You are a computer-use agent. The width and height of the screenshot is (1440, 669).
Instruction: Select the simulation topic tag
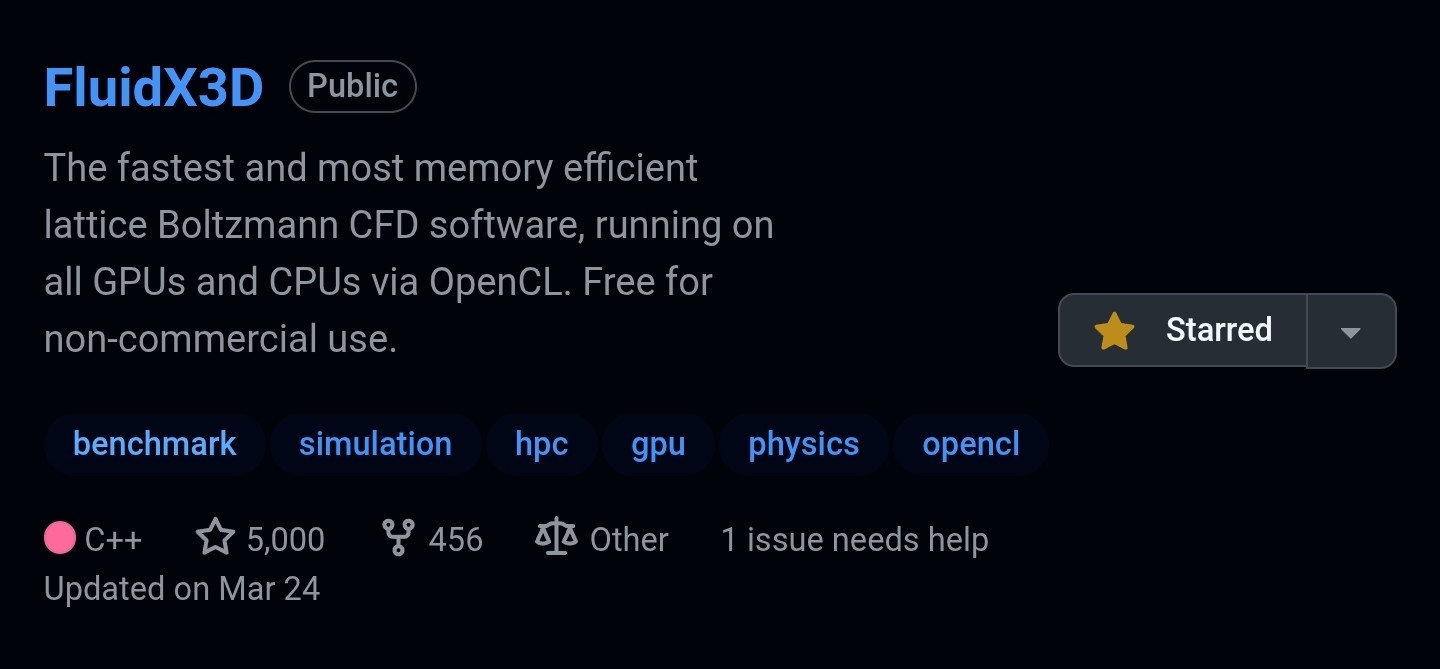(x=375, y=444)
